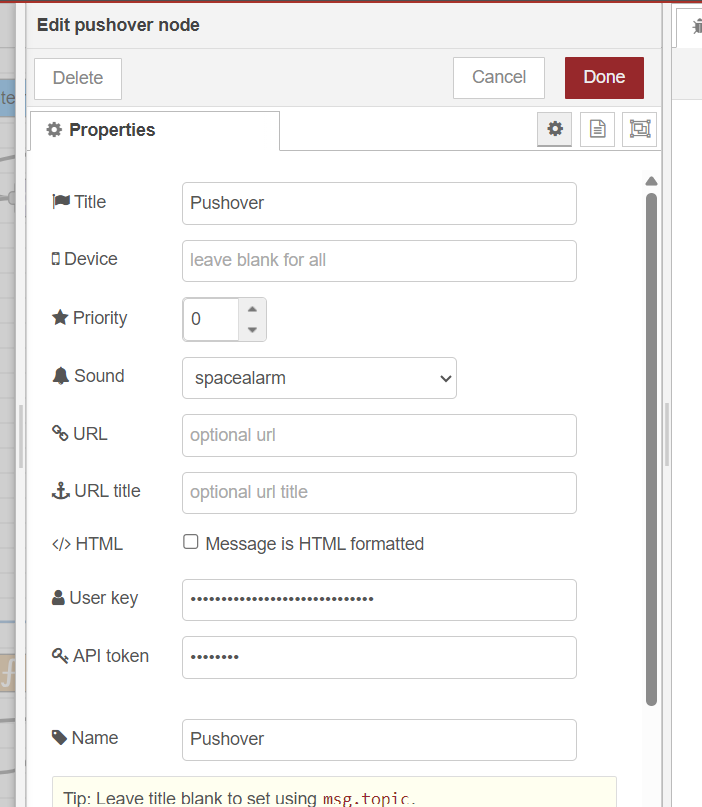The image size is (702, 807).
Task: Focus the optional url input field
Action: coord(379,435)
